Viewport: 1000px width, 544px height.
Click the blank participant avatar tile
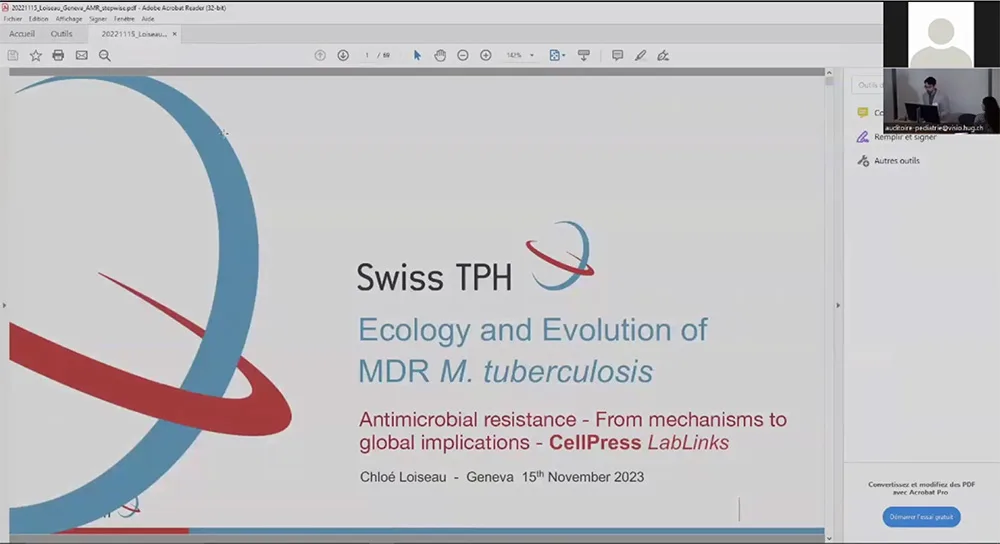[x=941, y=34]
